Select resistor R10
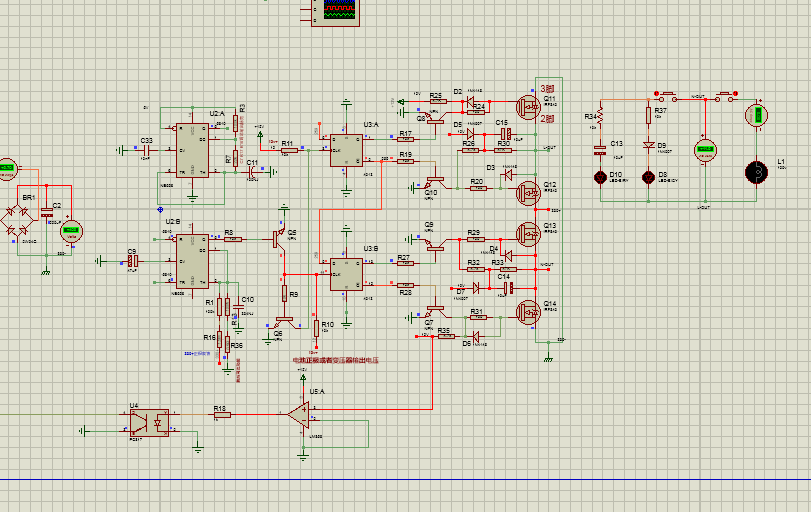This screenshot has width=811, height=512. 316,328
